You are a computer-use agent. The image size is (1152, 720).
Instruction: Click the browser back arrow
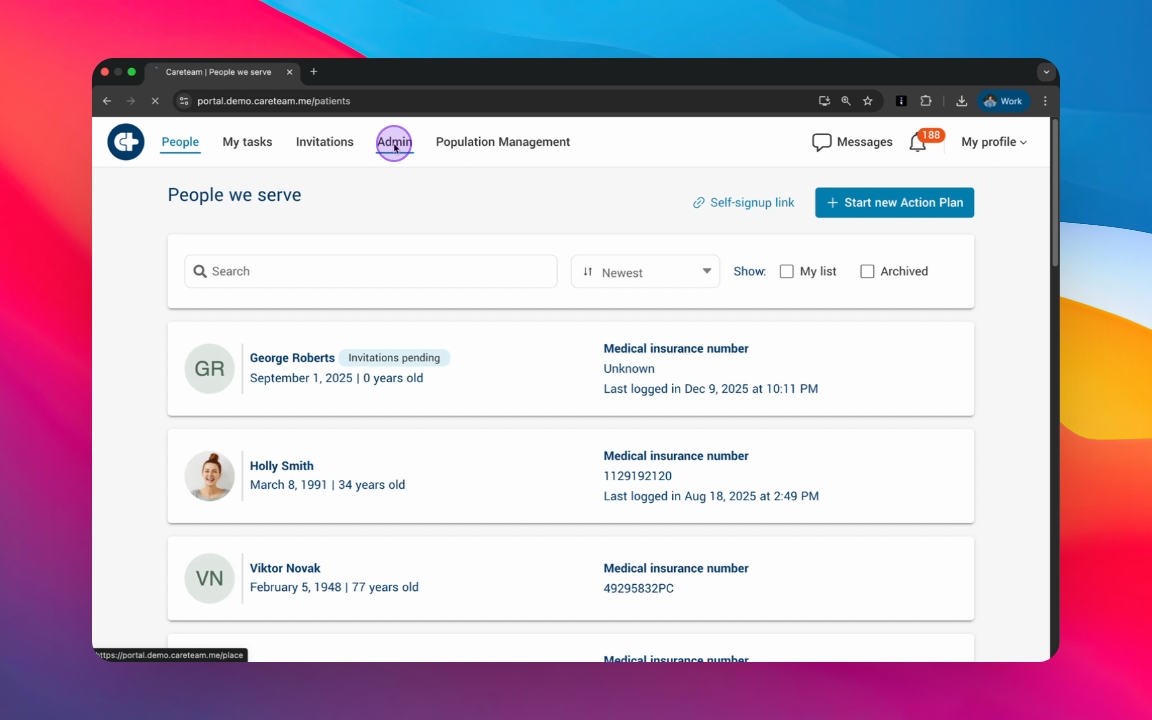coord(107,101)
